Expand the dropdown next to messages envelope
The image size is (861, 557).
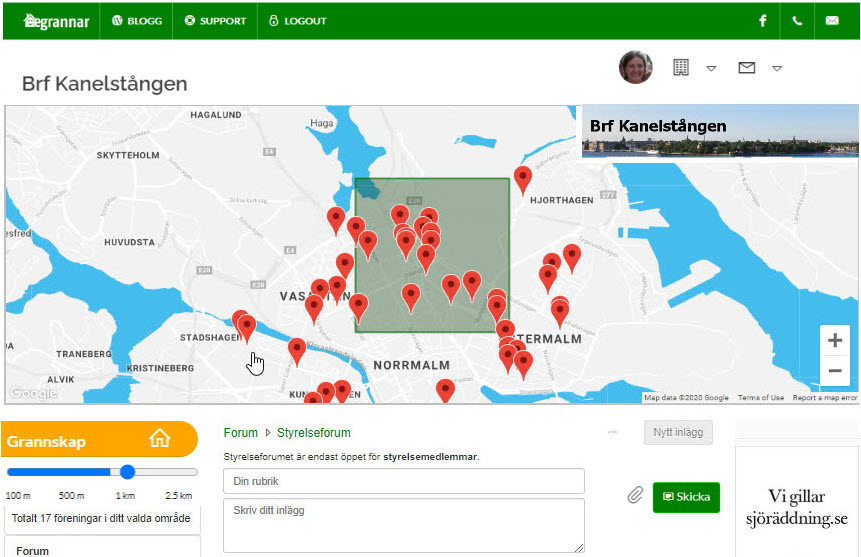pos(776,69)
